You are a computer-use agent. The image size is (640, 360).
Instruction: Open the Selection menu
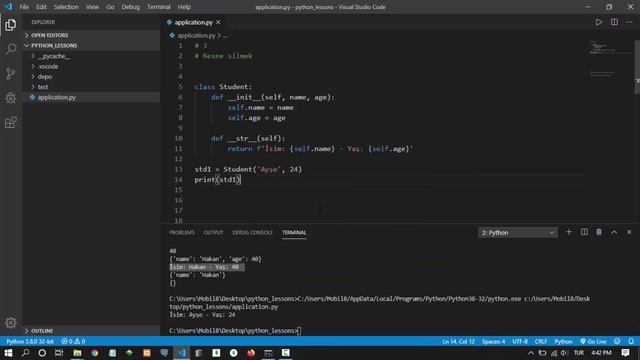[66, 7]
